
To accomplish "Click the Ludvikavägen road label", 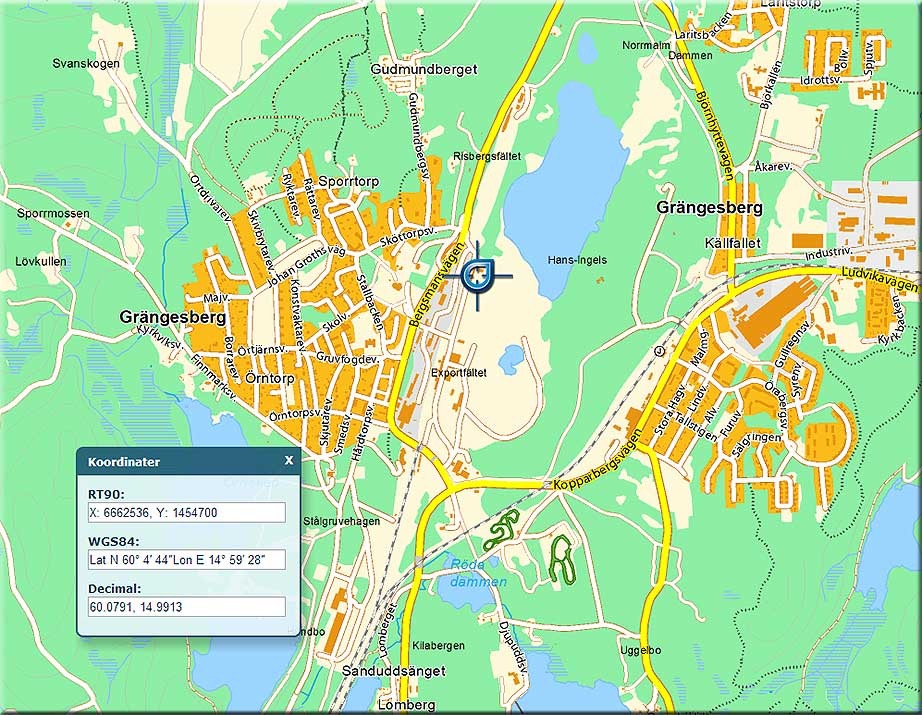I will 880,279.
